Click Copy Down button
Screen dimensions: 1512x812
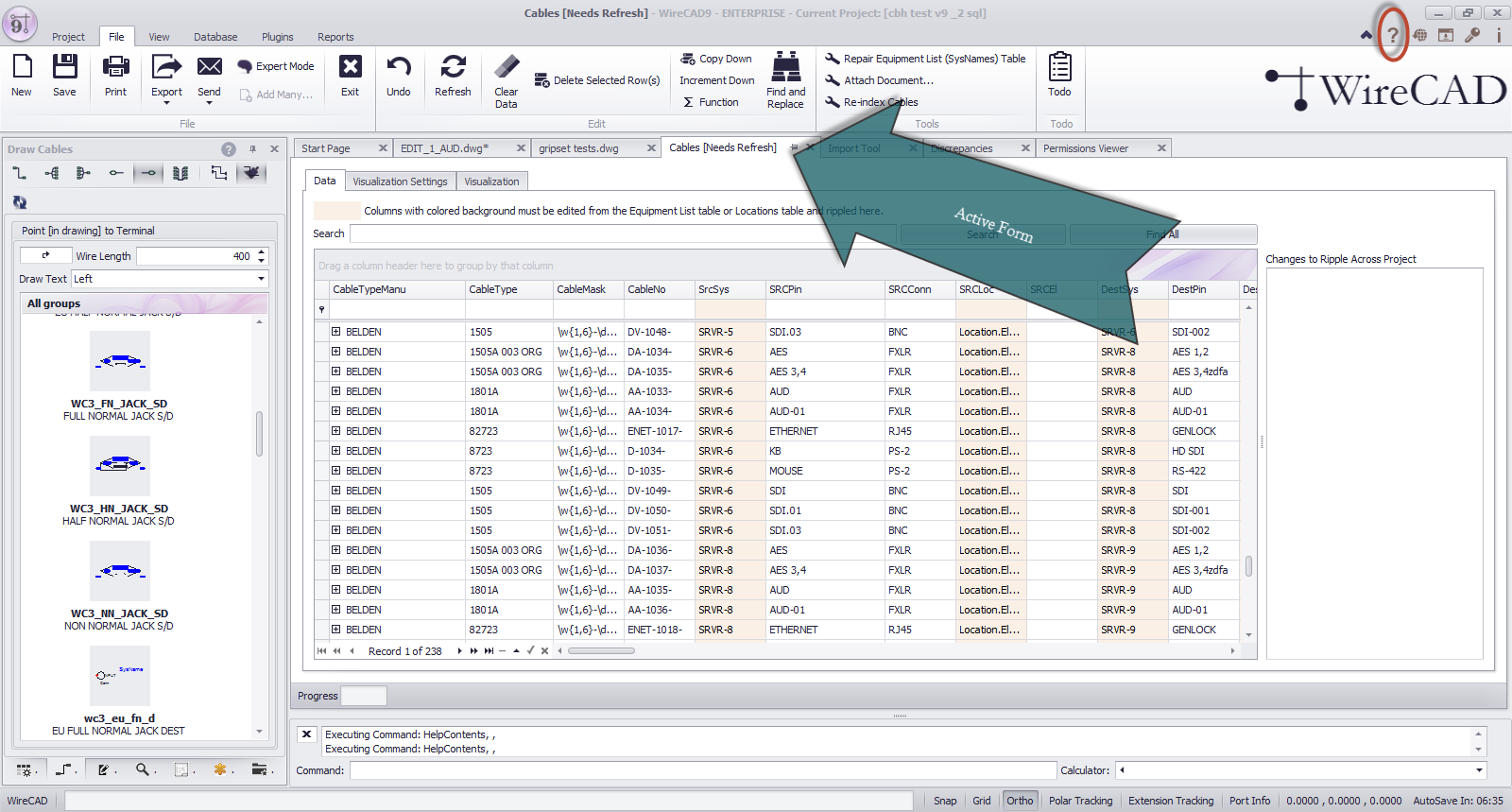click(716, 59)
